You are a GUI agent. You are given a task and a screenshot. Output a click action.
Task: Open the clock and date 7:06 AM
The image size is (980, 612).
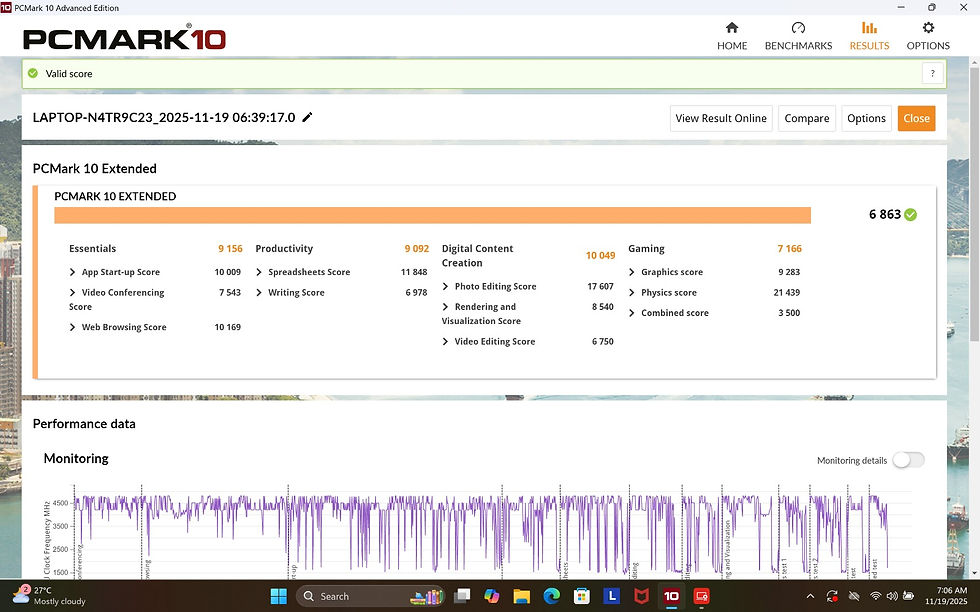tap(946, 596)
